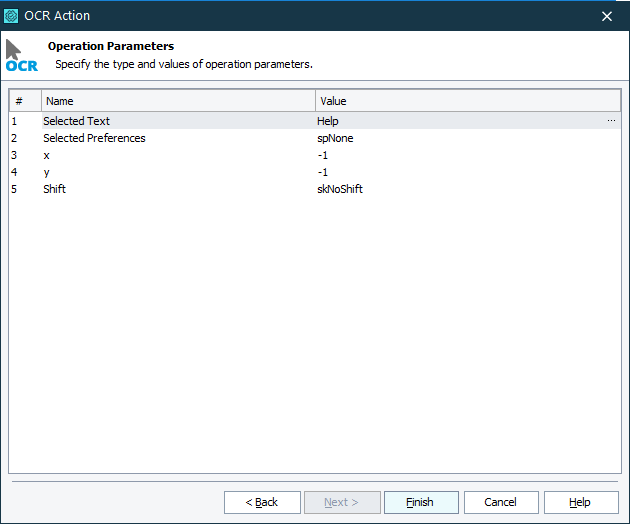The width and height of the screenshot is (630, 524).
Task: Close the OCR Action dialog
Action: click(606, 15)
